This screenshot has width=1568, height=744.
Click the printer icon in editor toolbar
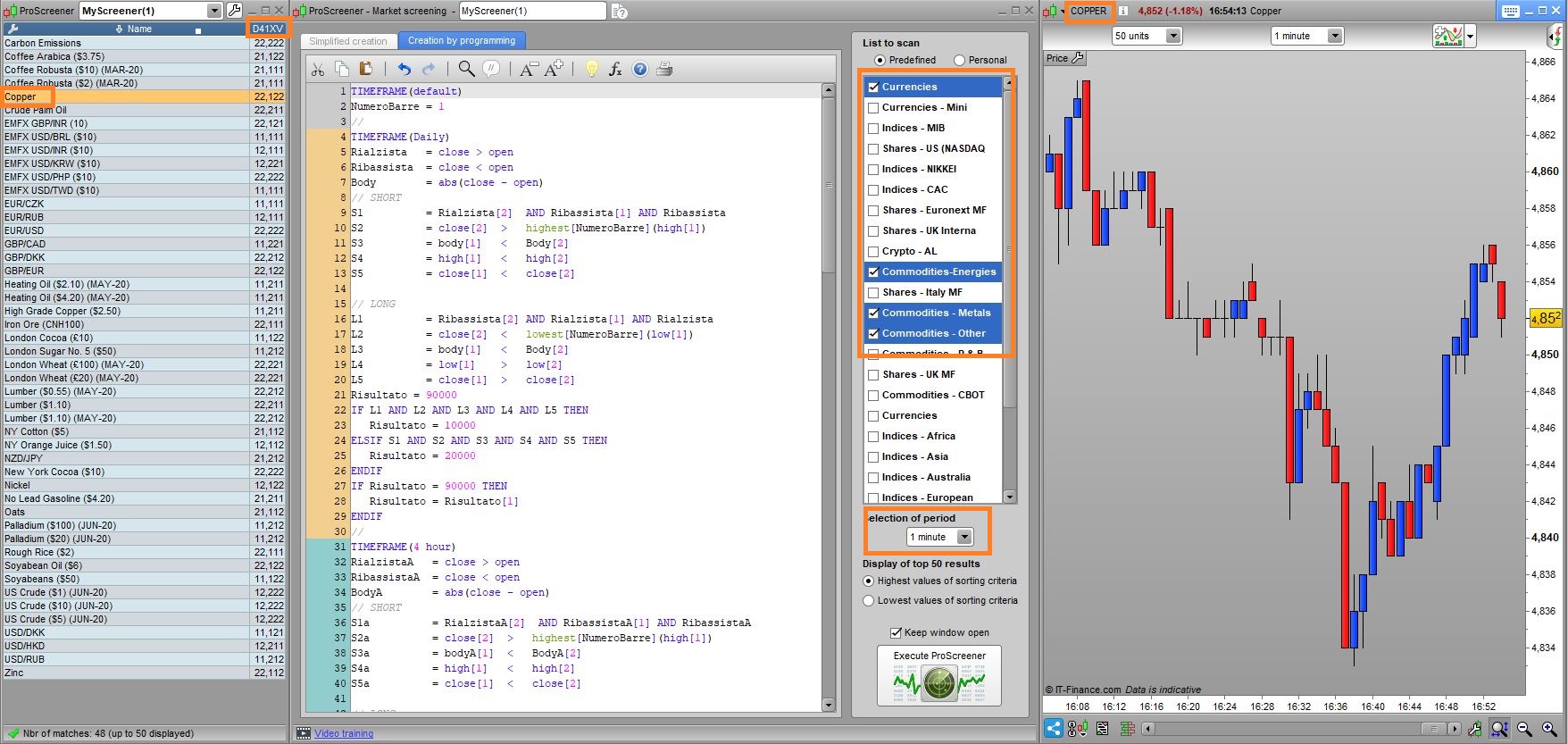point(664,70)
